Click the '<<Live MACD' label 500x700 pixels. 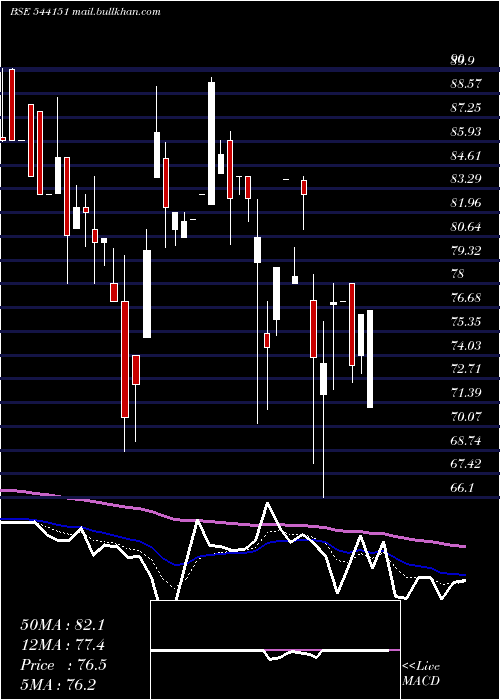[x=421, y=674]
